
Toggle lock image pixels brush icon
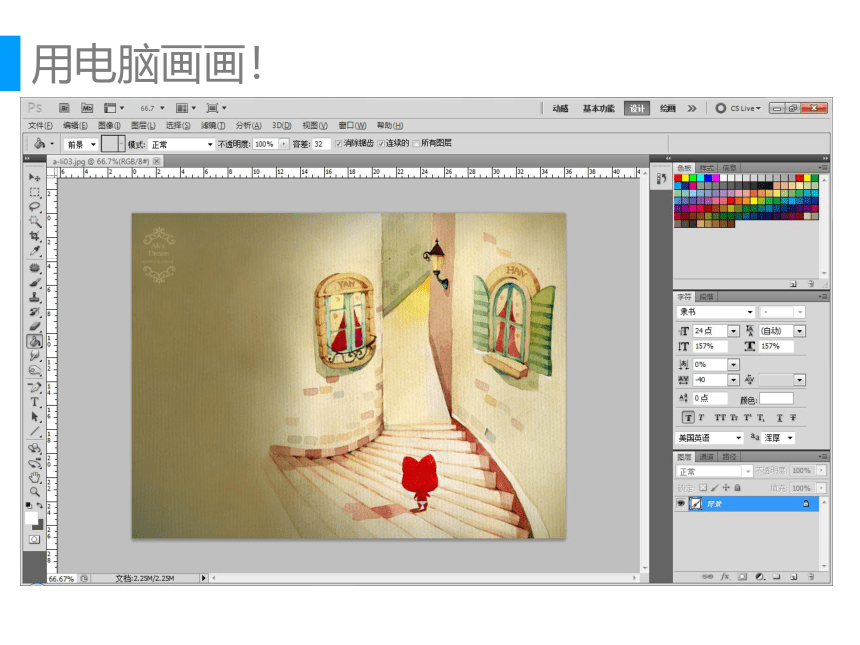coord(715,488)
